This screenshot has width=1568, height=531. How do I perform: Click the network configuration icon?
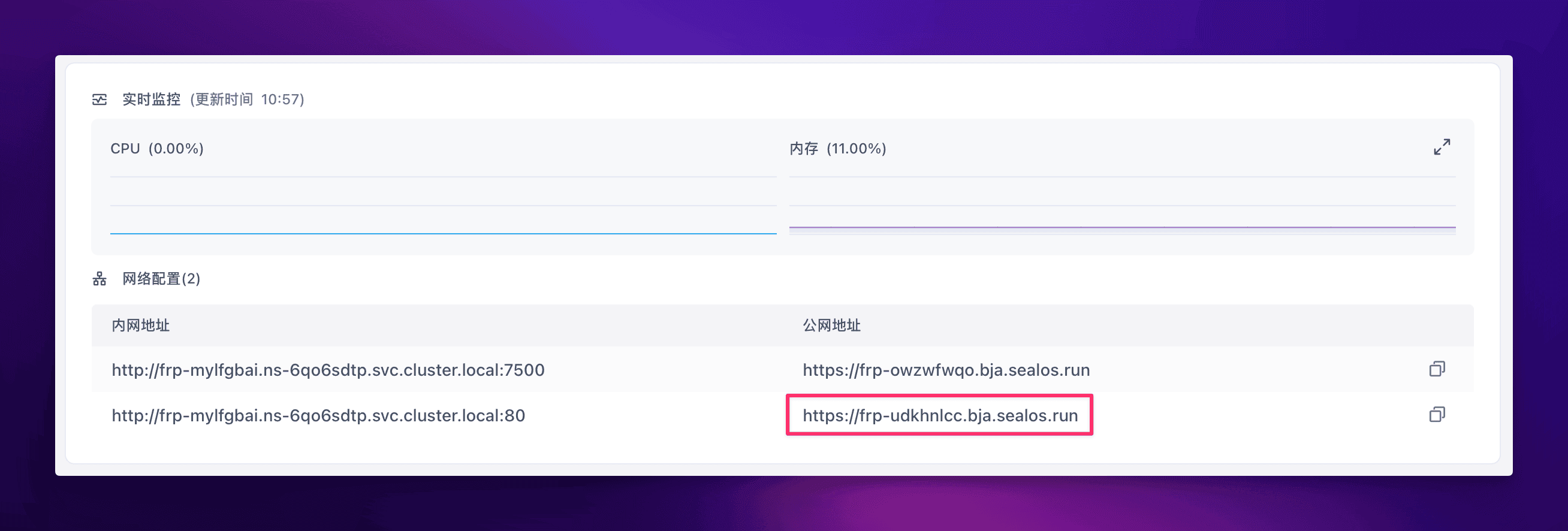pyautogui.click(x=99, y=279)
